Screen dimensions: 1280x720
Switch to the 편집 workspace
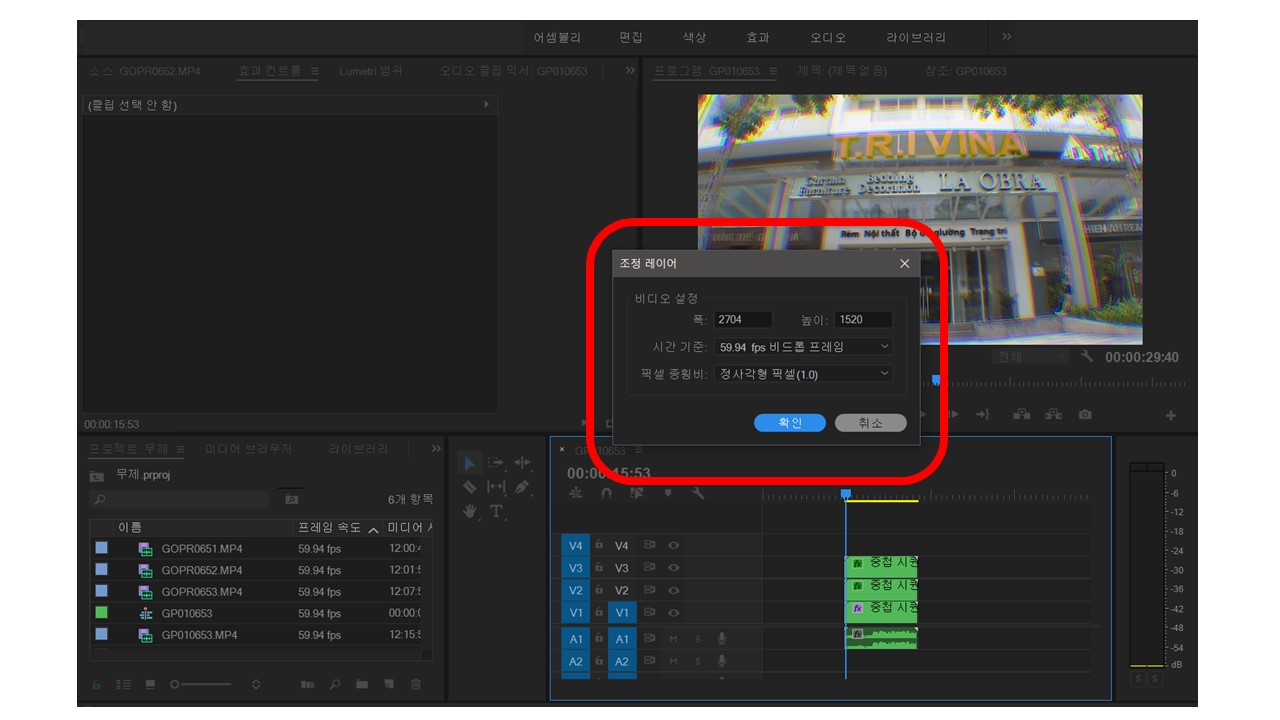tap(631, 37)
